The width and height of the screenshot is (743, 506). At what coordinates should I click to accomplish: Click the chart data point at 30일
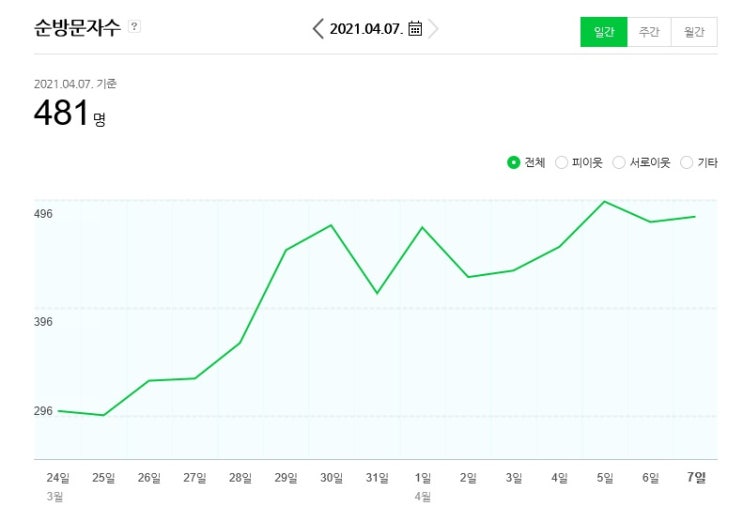coord(331,225)
